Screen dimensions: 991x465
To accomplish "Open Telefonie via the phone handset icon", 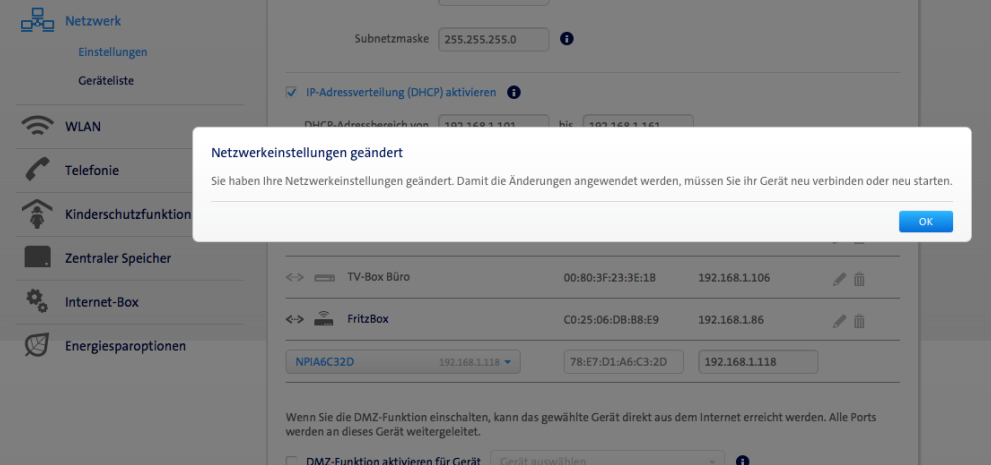I will pyautogui.click(x=38, y=171).
